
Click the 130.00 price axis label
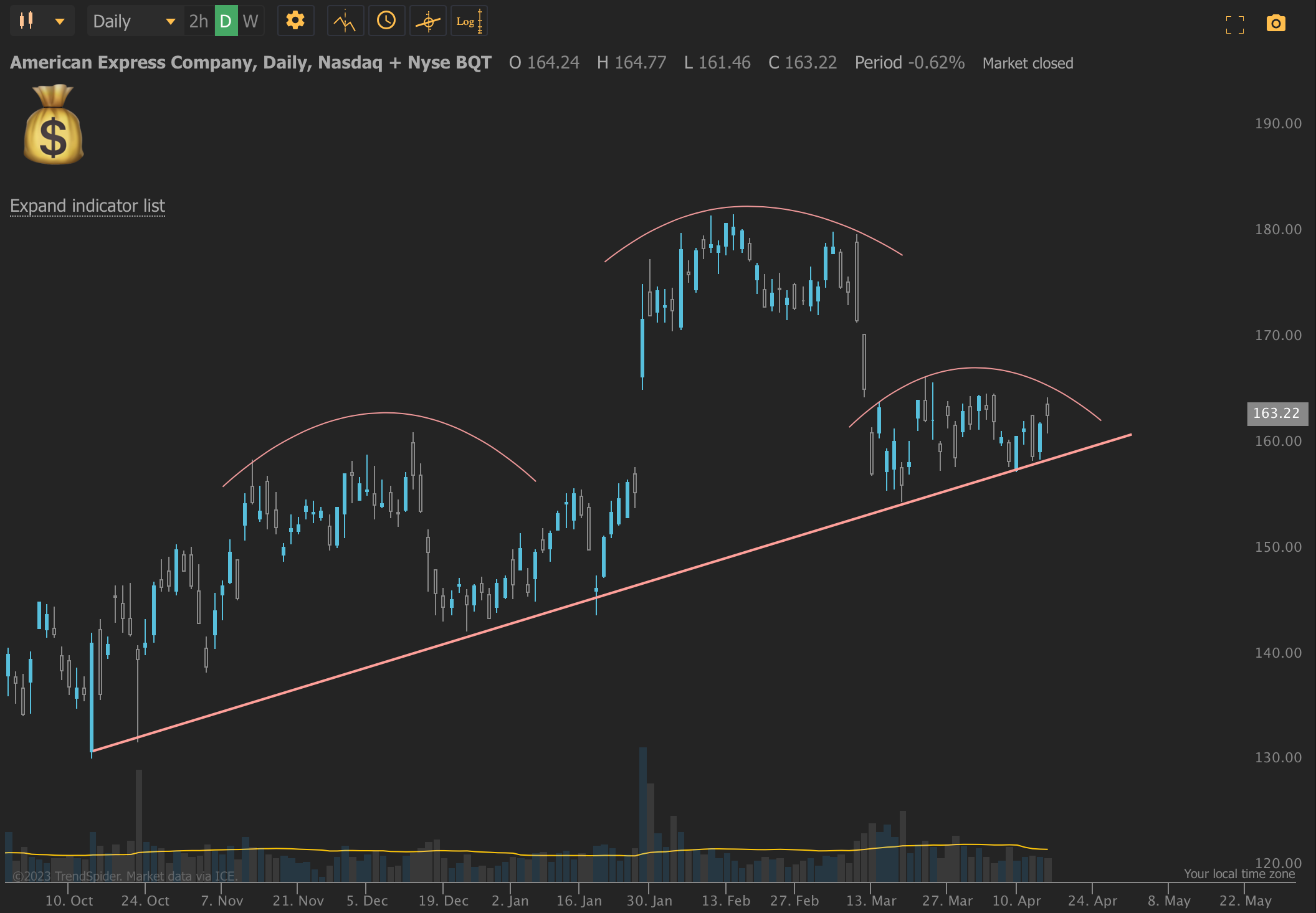pyautogui.click(x=1278, y=757)
